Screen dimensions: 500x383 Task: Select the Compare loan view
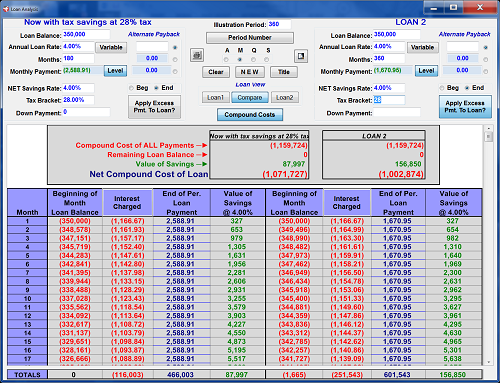(250, 97)
